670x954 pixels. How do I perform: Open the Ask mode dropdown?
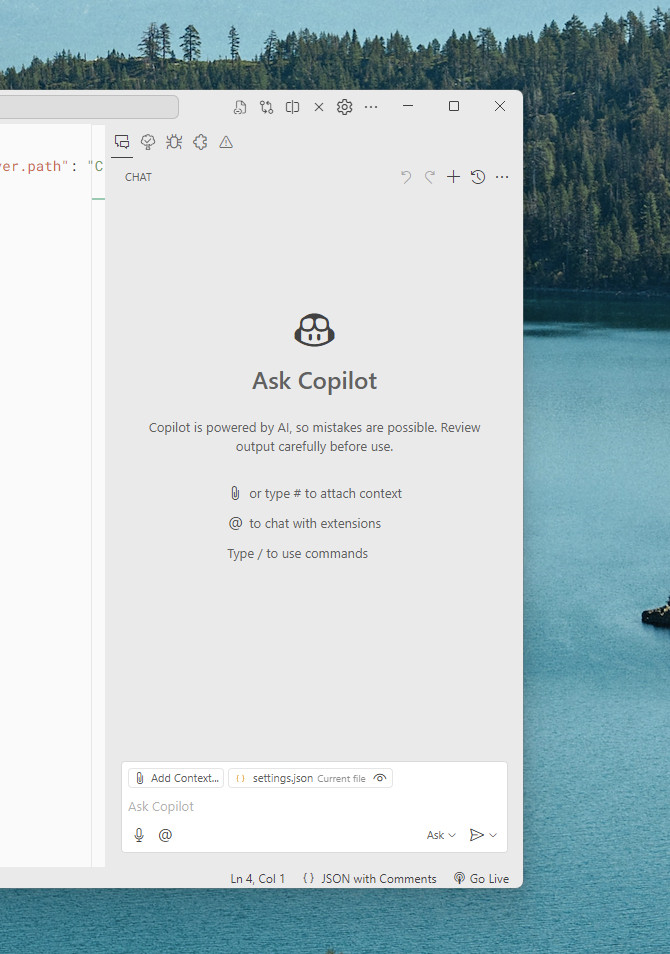[441, 835]
